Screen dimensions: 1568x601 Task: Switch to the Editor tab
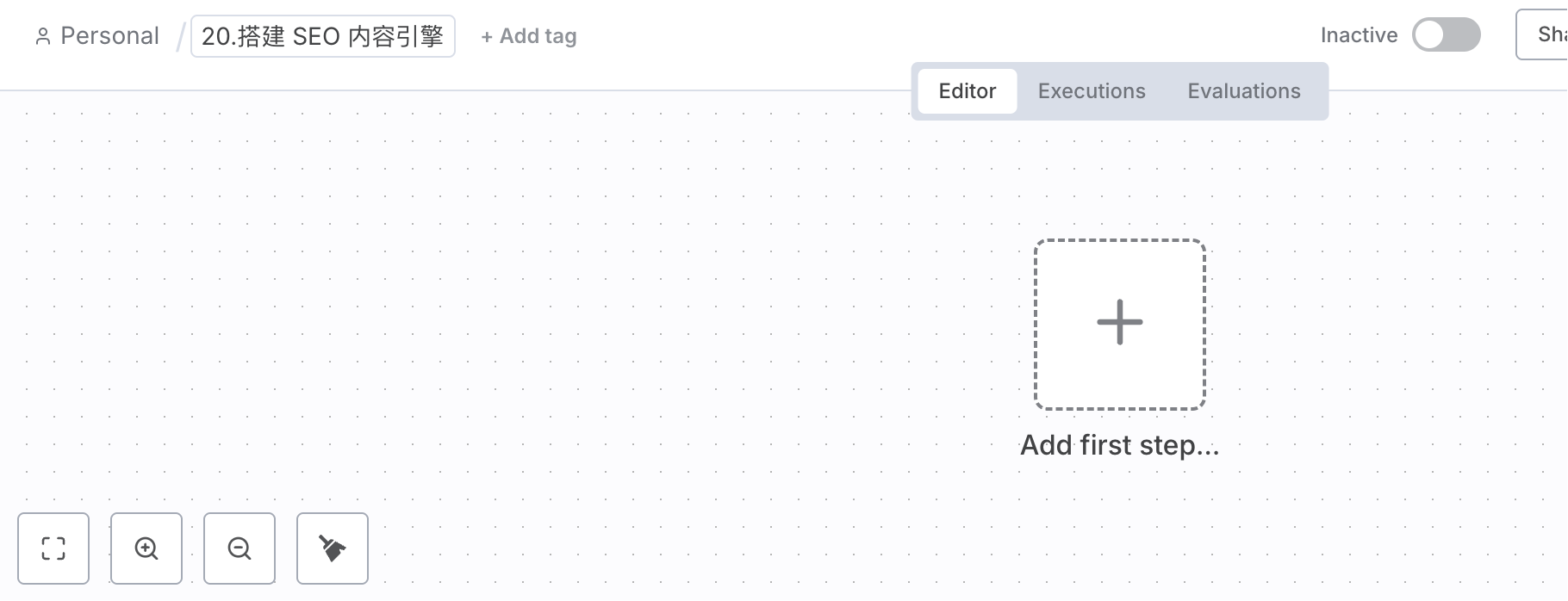[968, 91]
